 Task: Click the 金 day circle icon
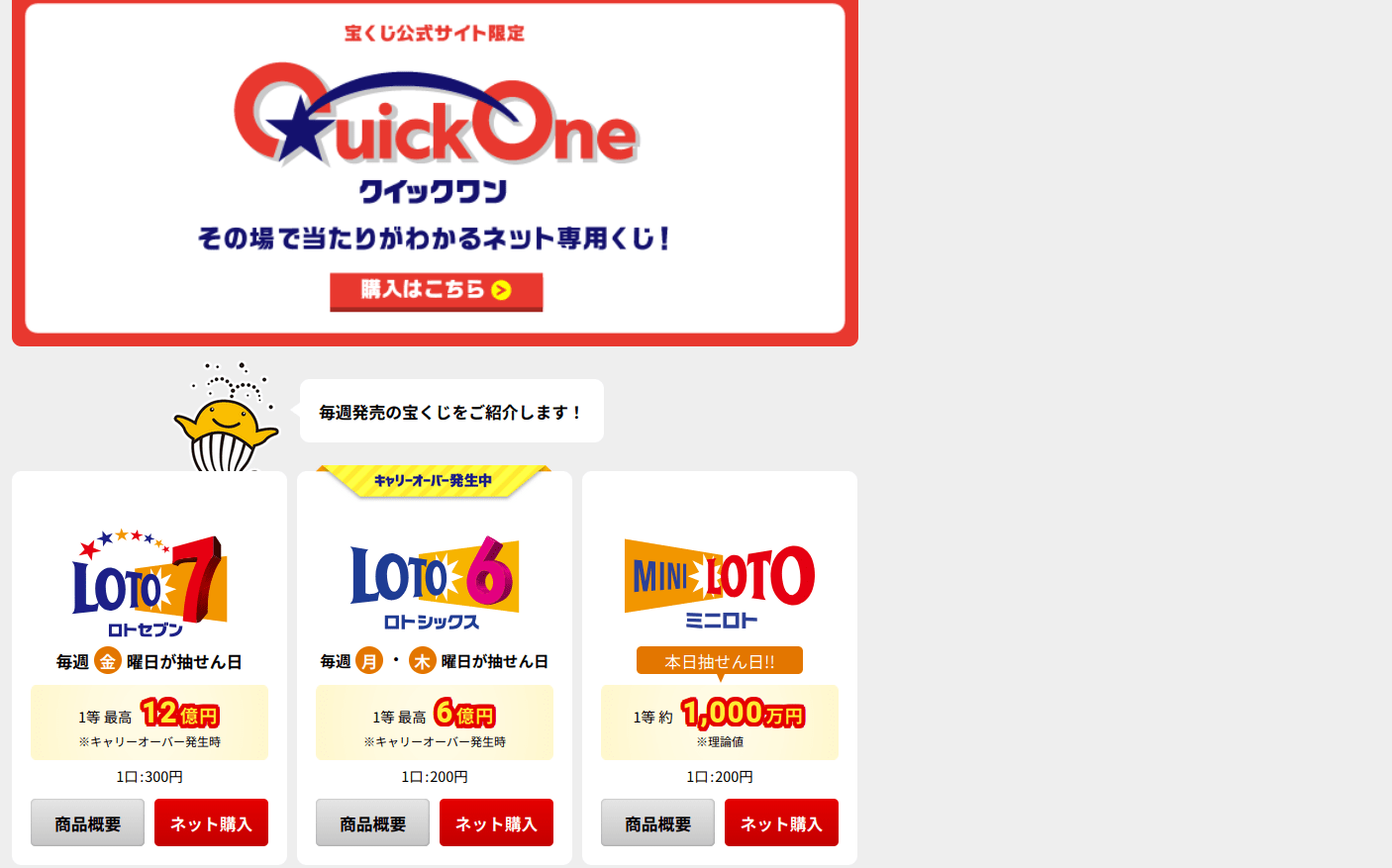point(108,661)
